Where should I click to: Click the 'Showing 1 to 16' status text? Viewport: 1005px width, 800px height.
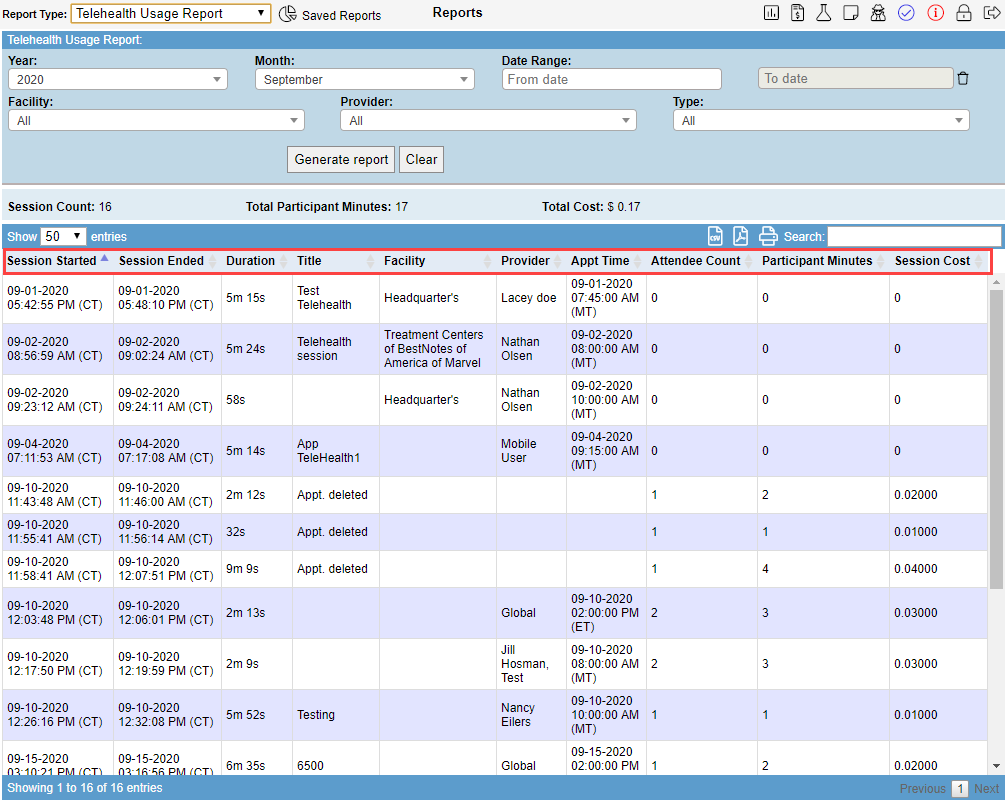[85, 788]
